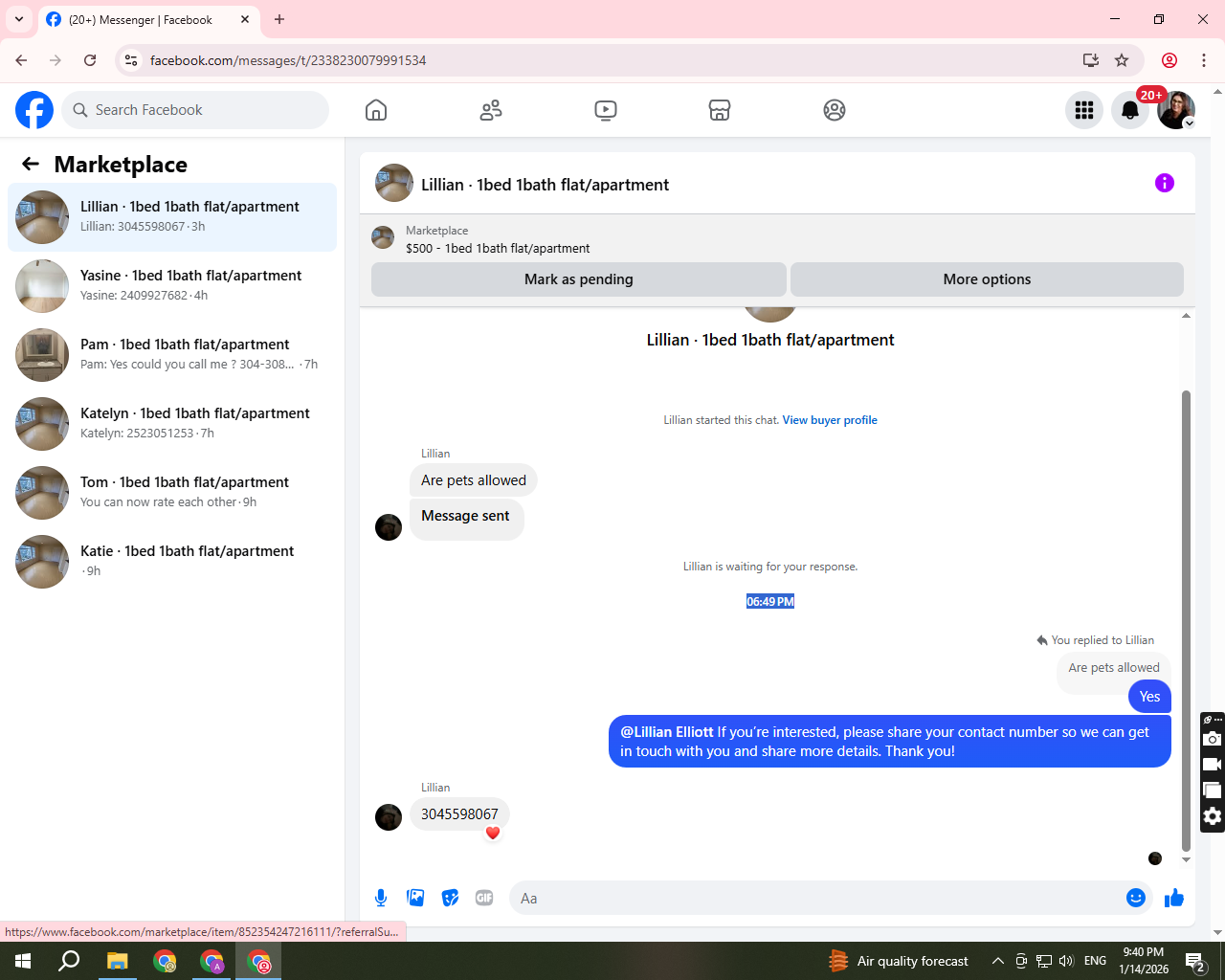
Task: Open Pam conversation in list
Action: pos(172,355)
